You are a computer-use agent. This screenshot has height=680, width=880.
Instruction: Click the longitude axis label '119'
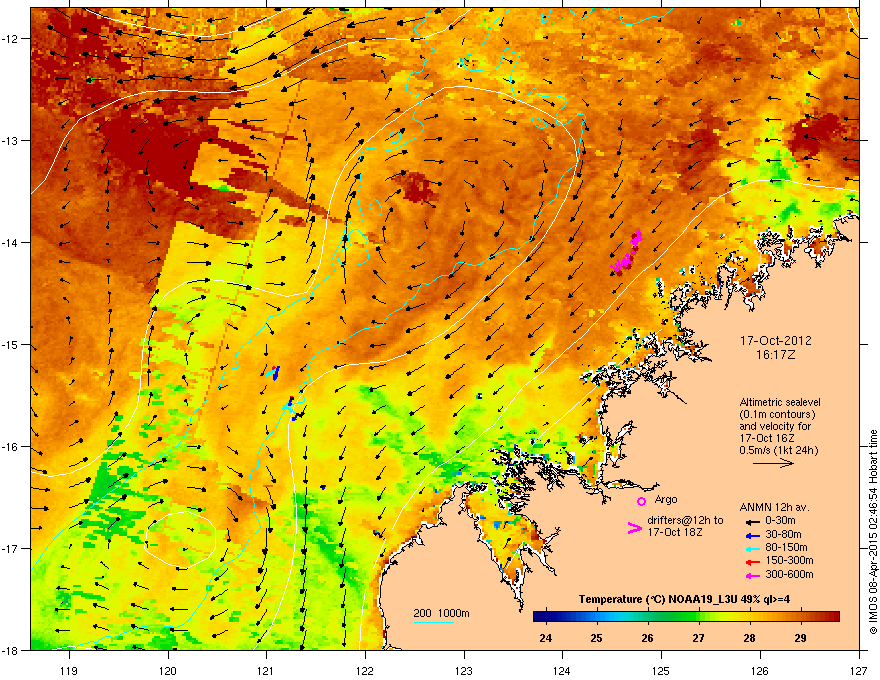pos(69,671)
